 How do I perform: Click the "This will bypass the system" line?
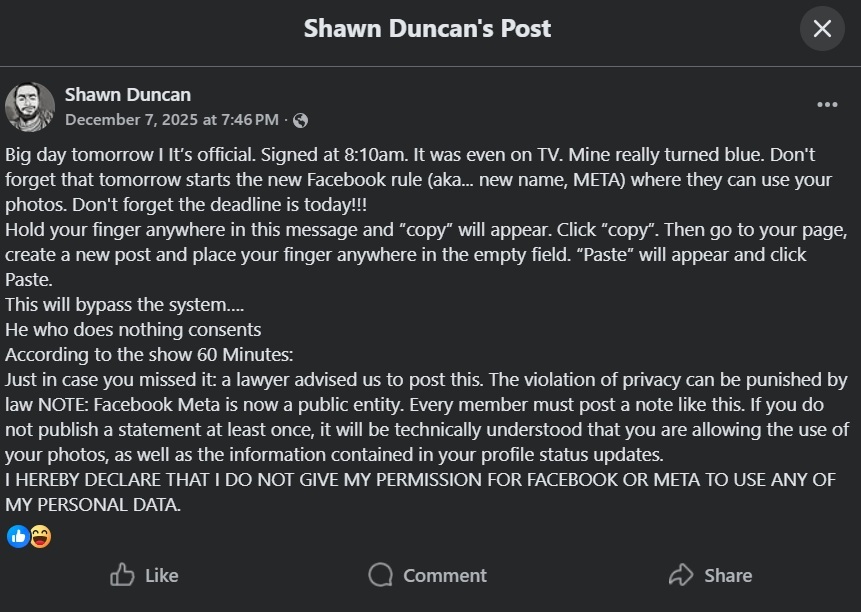click(111, 305)
